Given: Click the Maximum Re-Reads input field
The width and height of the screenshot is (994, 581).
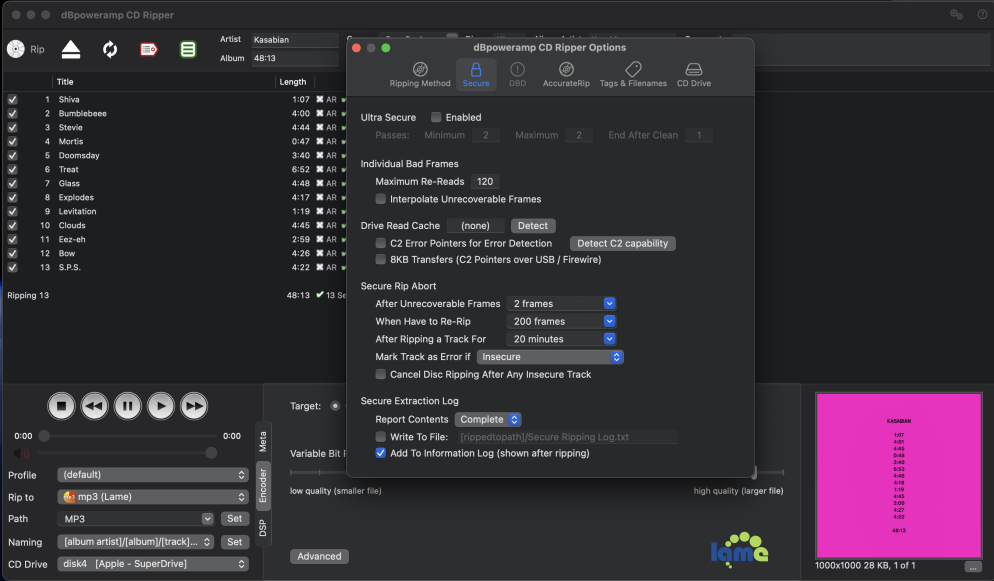Looking at the screenshot, I should coord(485,182).
